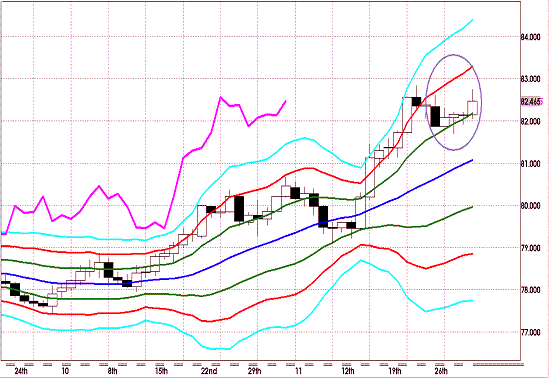Select the 22nd date axis label

[209, 371]
